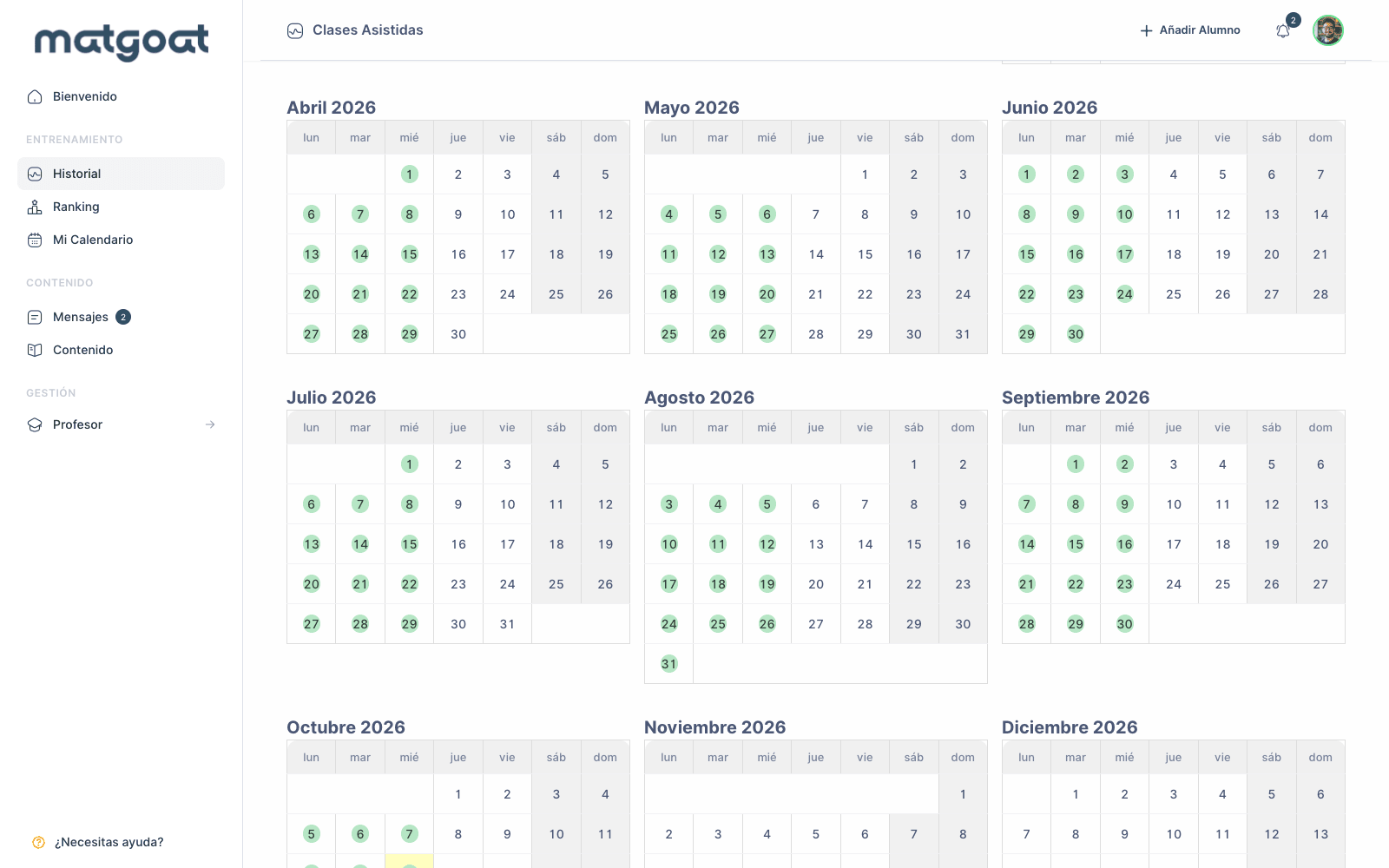Select day 19 in Agosto 2026
Viewport: 1389px width, 868px height.
click(x=767, y=584)
